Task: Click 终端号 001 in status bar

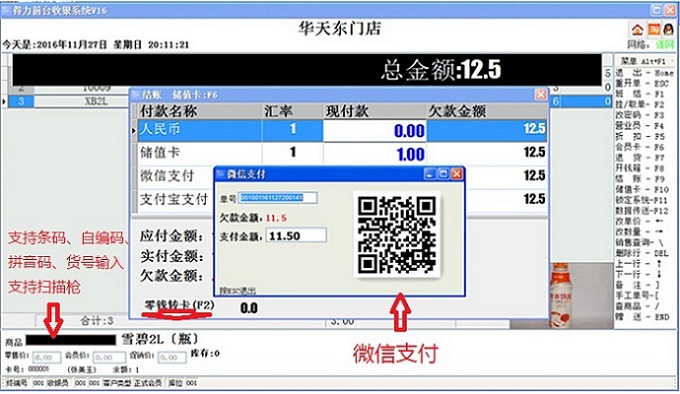Action: click(x=24, y=383)
